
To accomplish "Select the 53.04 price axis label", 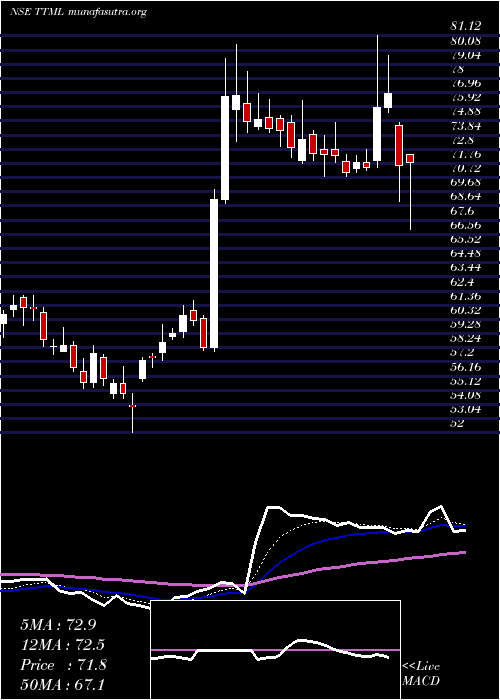I will 465,409.
